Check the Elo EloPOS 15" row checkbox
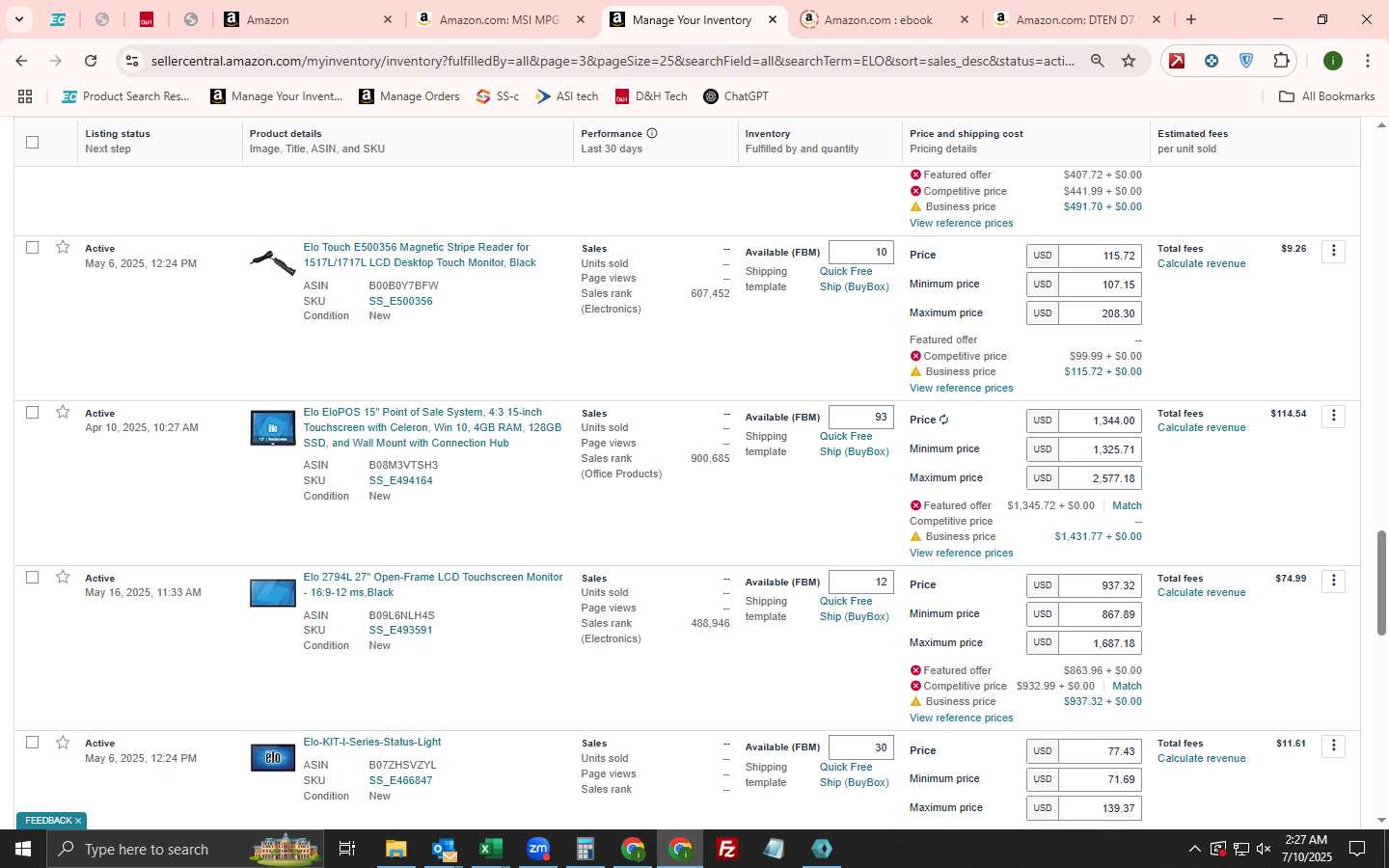The image size is (1389, 868). coord(32,413)
